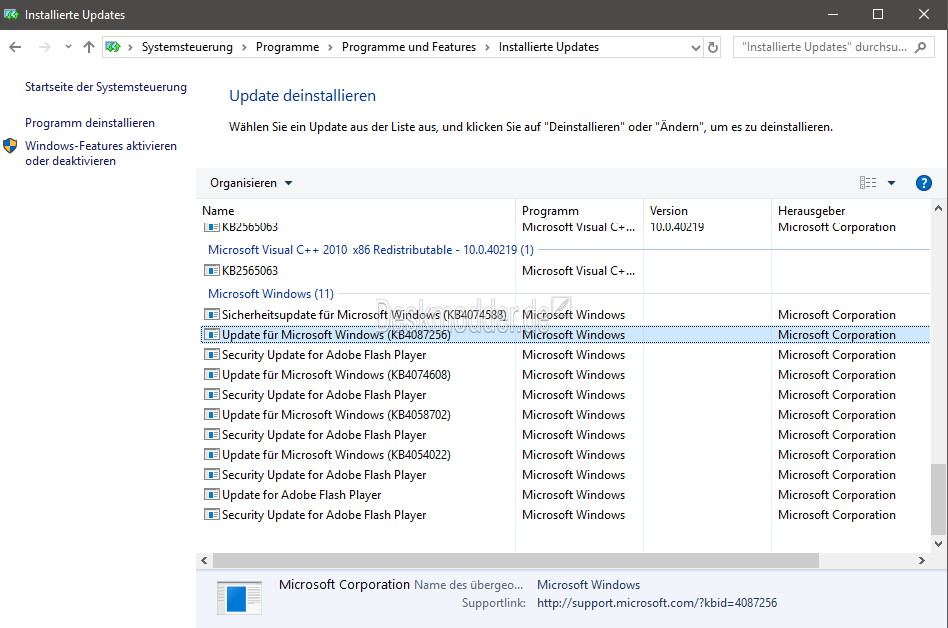Click Herausgeber cell of KB4087256 row
The image size is (948, 628).
point(836,335)
